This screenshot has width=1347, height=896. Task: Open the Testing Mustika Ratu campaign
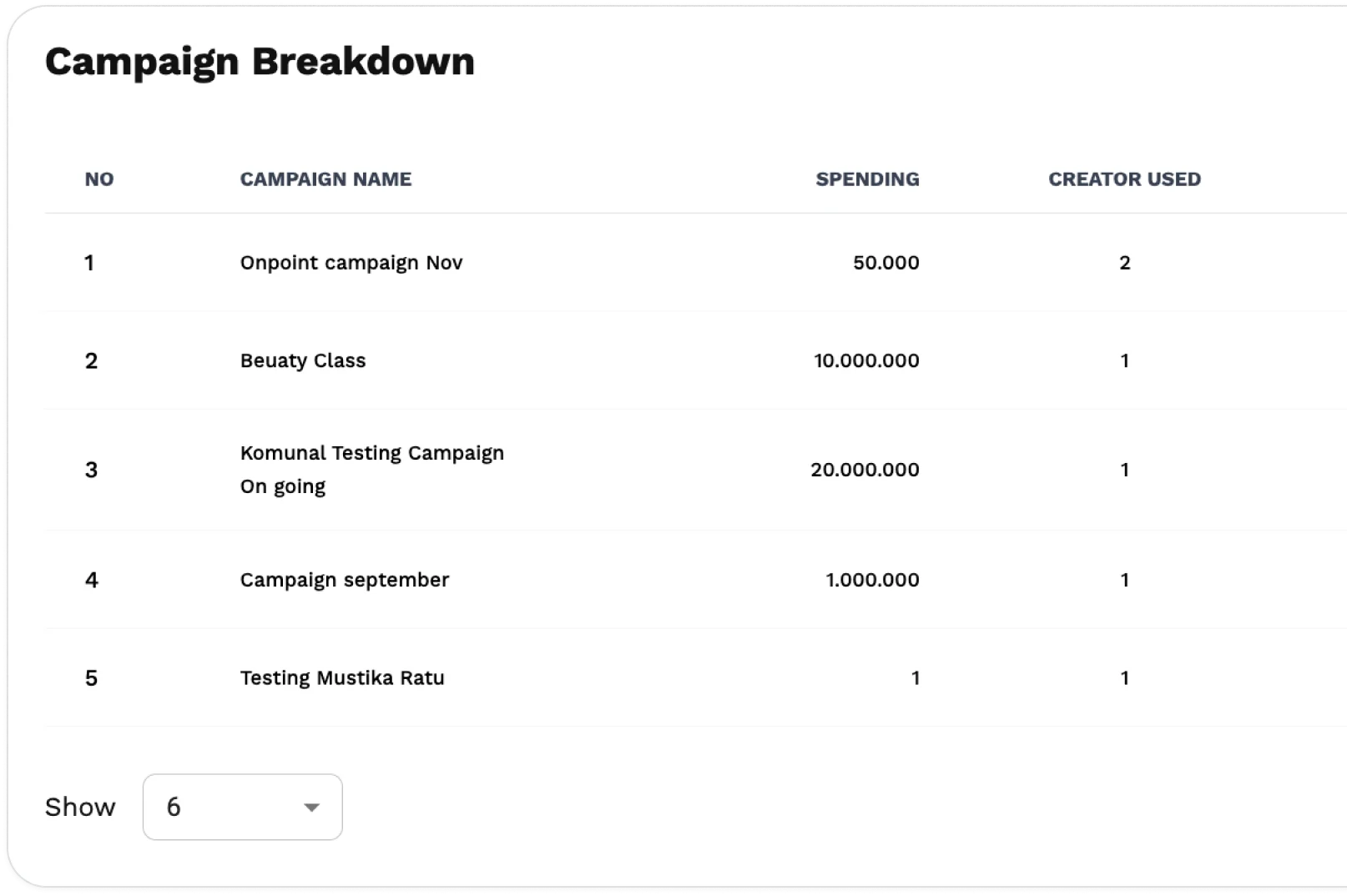342,677
